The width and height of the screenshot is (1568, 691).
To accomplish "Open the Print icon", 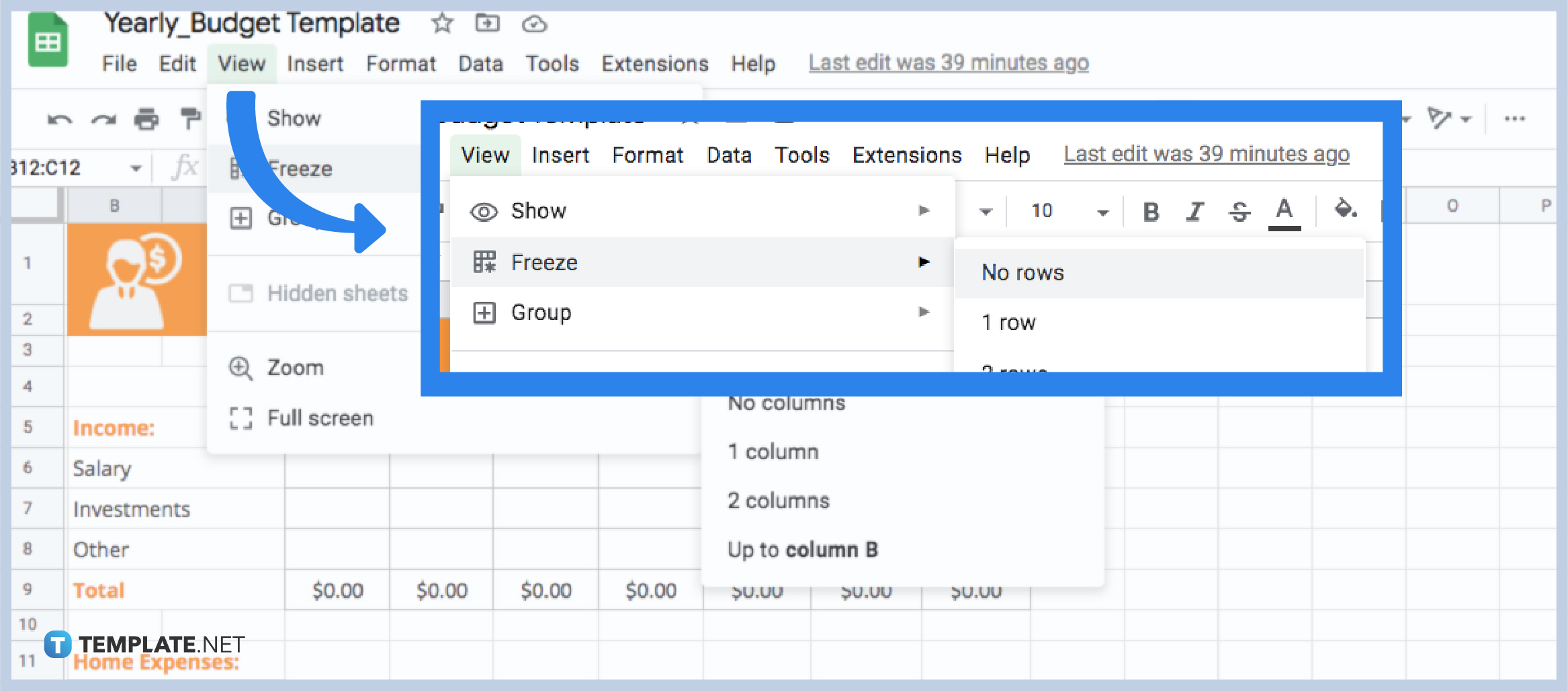I will click(x=147, y=118).
